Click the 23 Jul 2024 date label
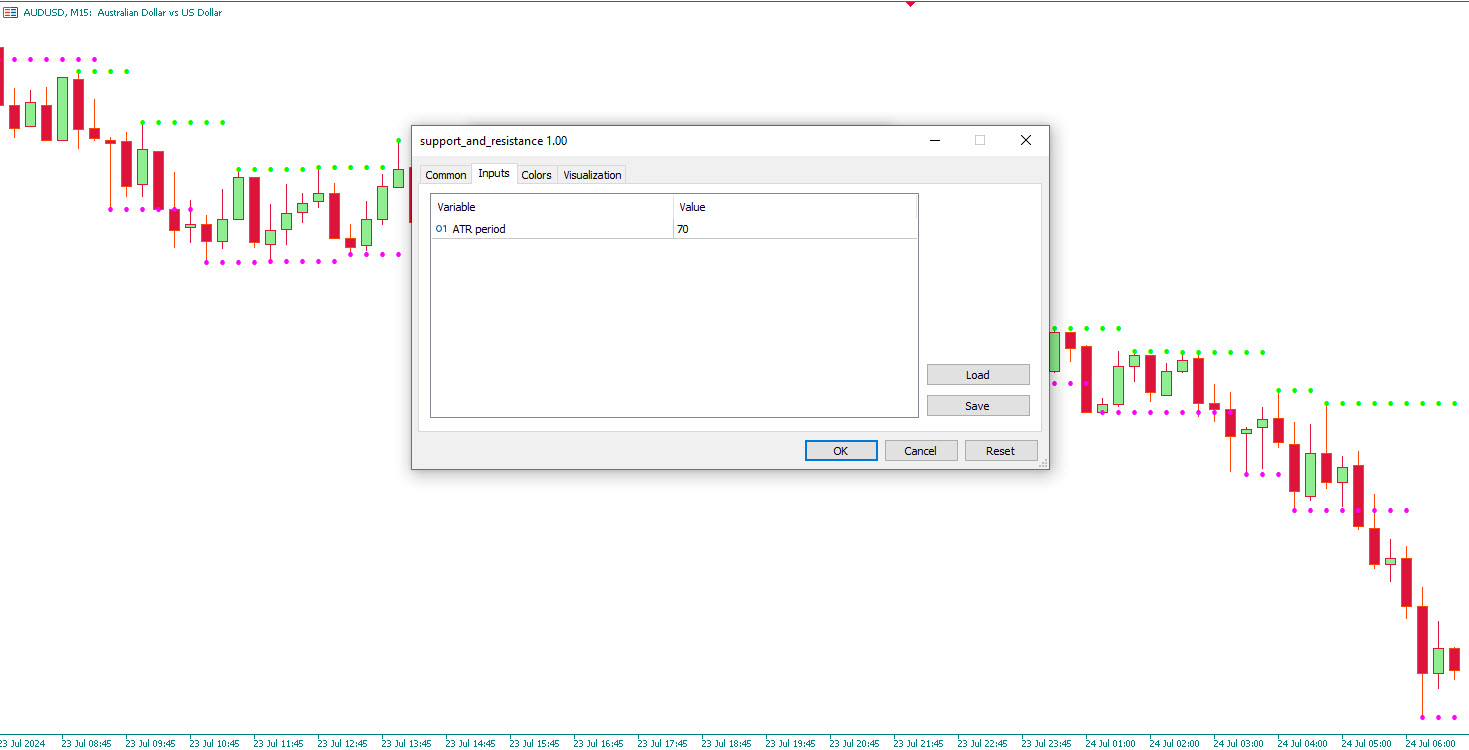Image resolution: width=1469 pixels, height=750 pixels. pyautogui.click(x=22, y=743)
